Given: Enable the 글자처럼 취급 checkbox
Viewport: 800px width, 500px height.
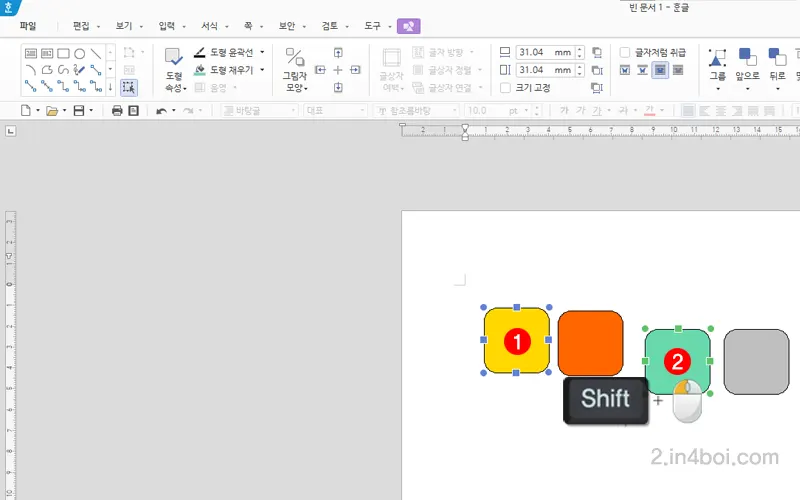Looking at the screenshot, I should pyautogui.click(x=624, y=53).
